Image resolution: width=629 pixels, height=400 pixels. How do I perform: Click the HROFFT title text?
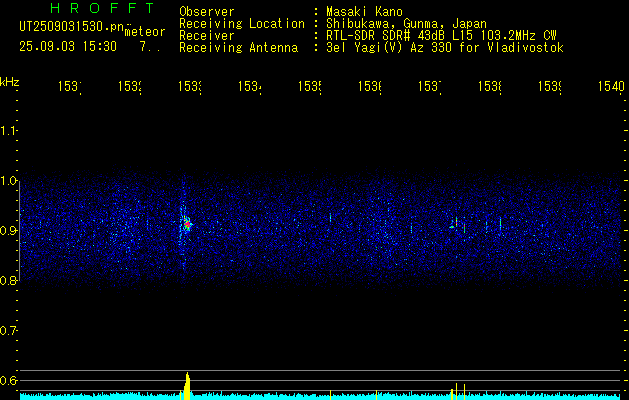point(102,8)
